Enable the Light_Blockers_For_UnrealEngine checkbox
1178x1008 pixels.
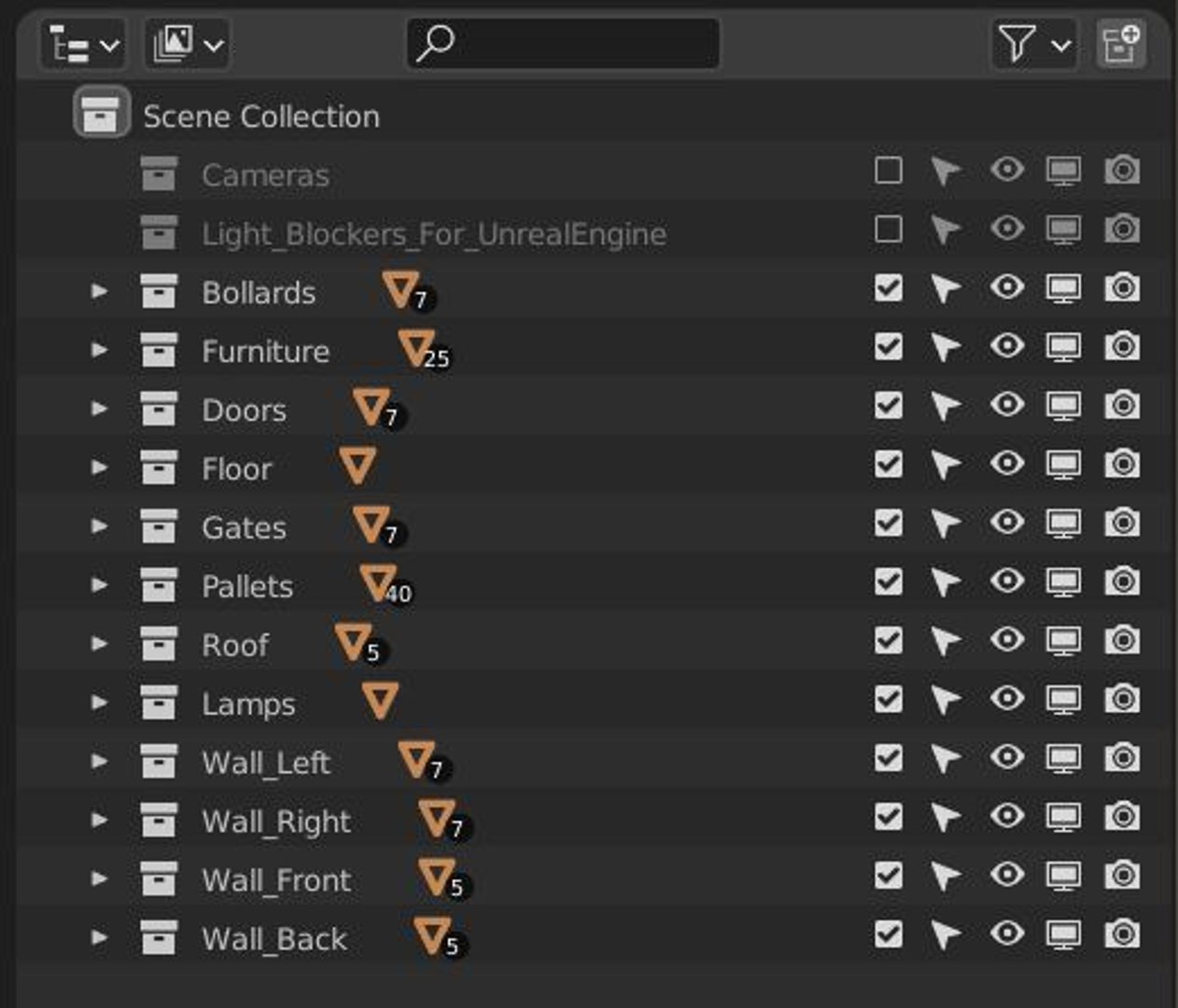click(888, 230)
